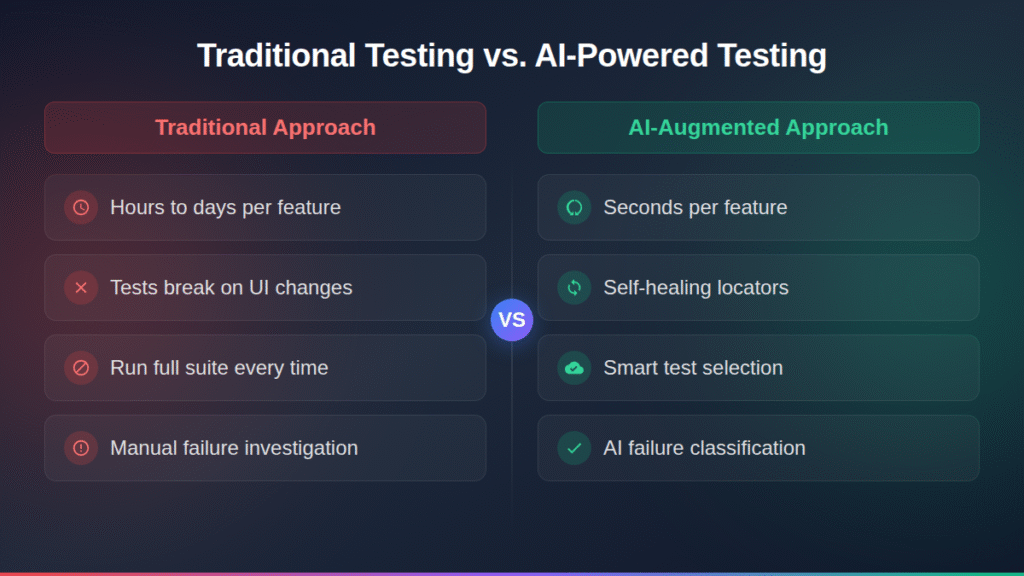The image size is (1024, 576).
Task: Click the clock icon beside Hours to days
Action: click(81, 208)
